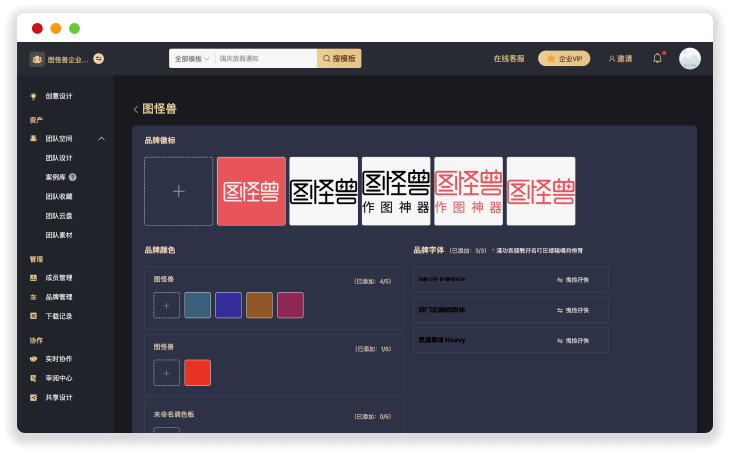
Task: Click the 成员管理 members icon
Action: [34, 278]
